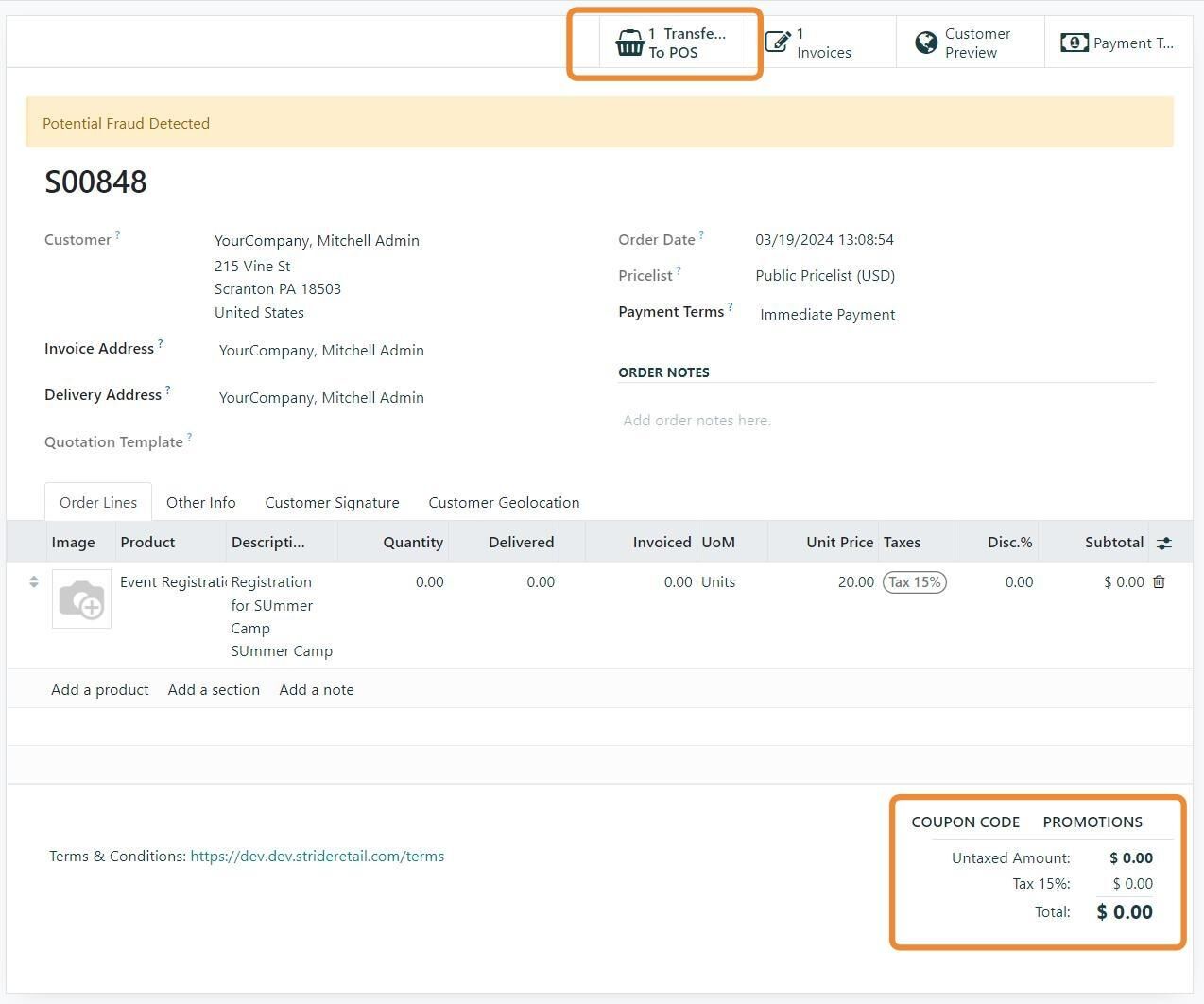Open help tooltip next to Quotation Template
The image size is (1204, 1004).
pos(190,436)
